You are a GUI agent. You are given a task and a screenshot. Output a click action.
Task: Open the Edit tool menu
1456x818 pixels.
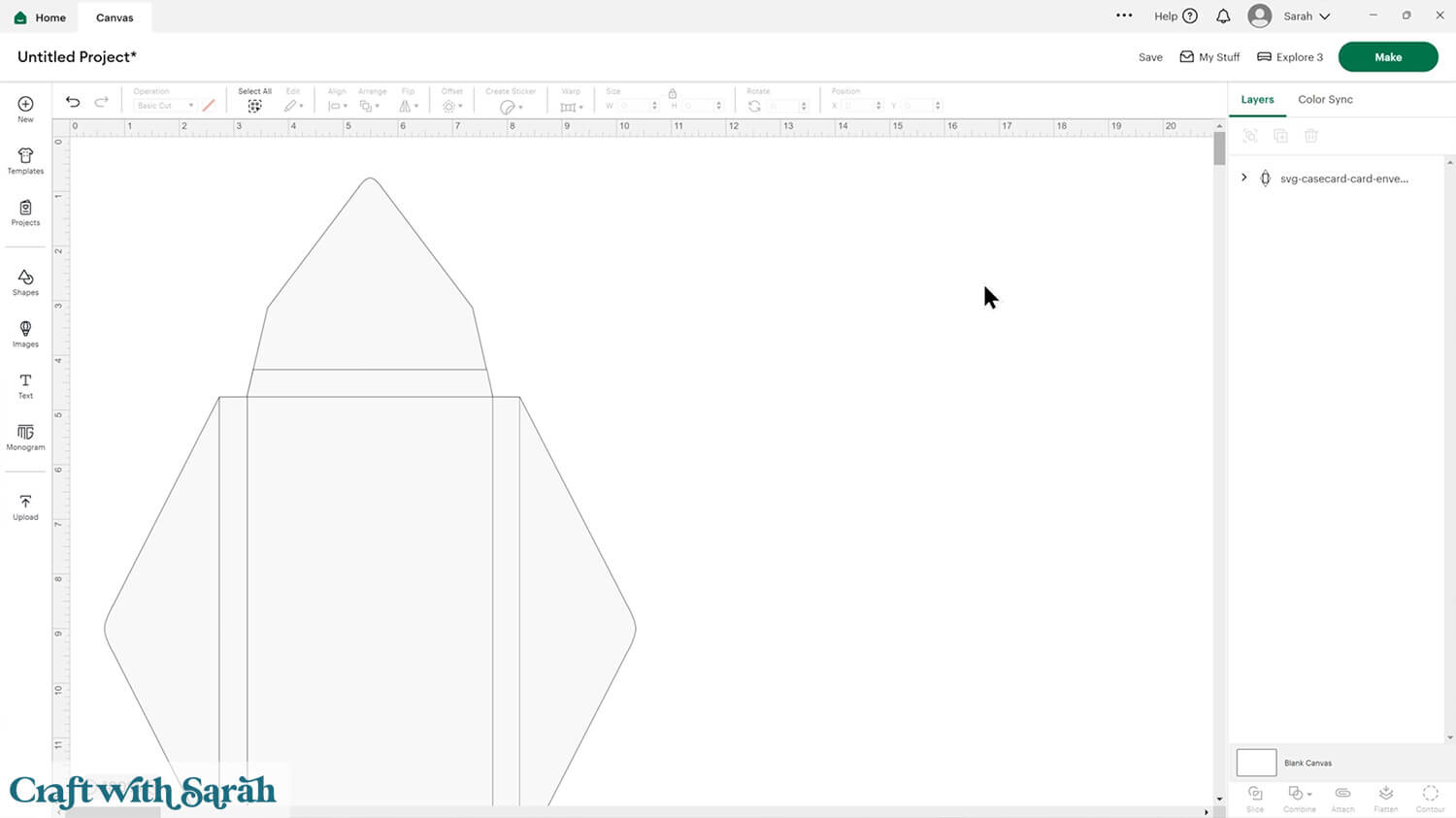tap(293, 100)
